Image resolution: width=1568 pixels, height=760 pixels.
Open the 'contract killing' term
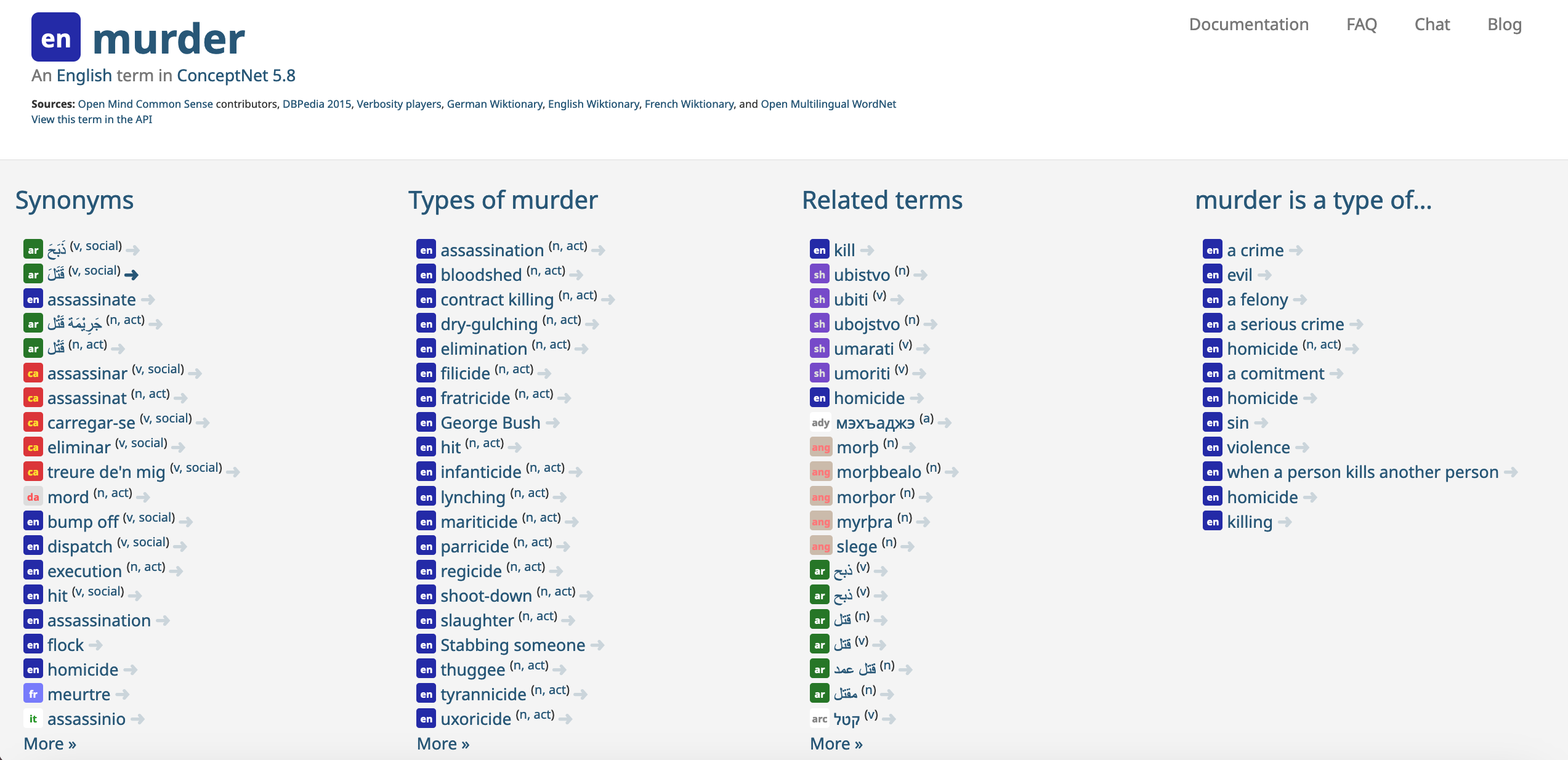tap(496, 300)
